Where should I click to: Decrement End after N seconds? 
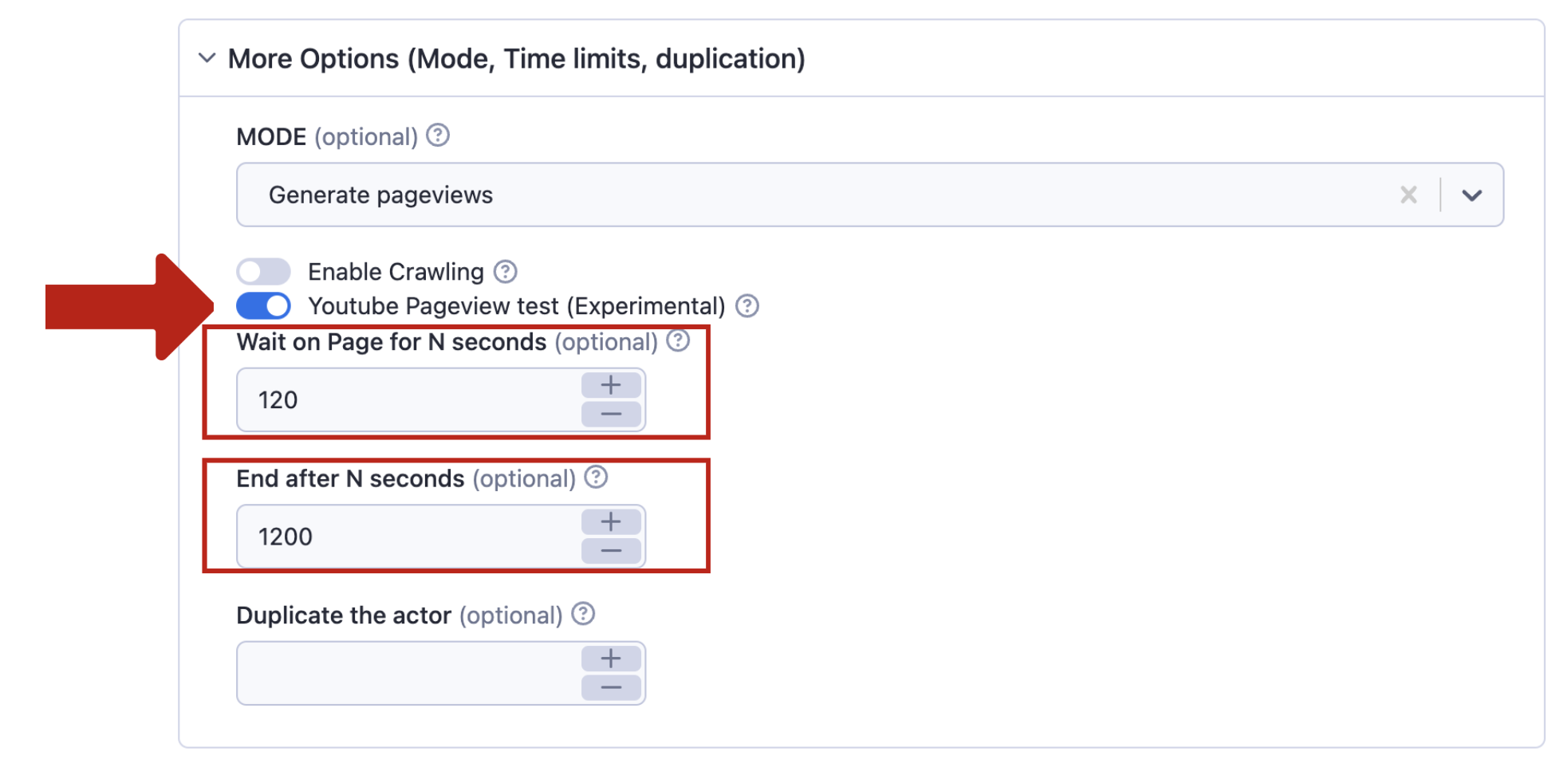tap(611, 551)
